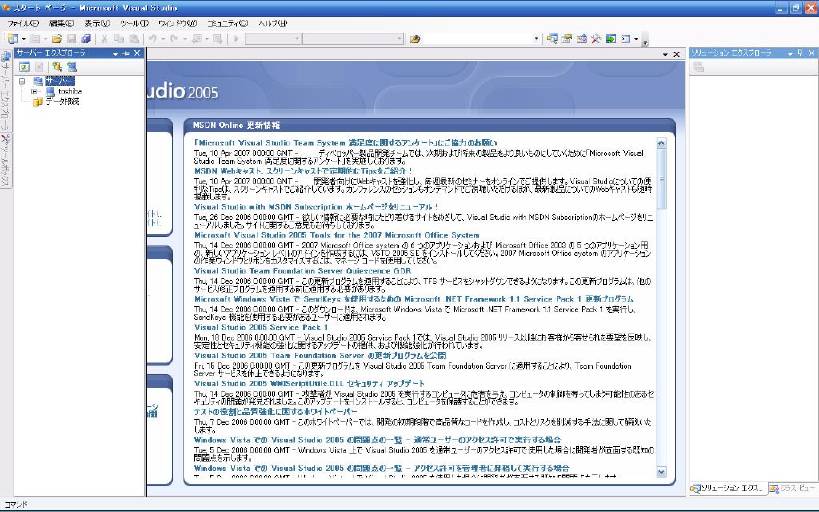Open the New Project icon's dropdown arrow
Screen dimensions: 819x512
coord(24,39)
